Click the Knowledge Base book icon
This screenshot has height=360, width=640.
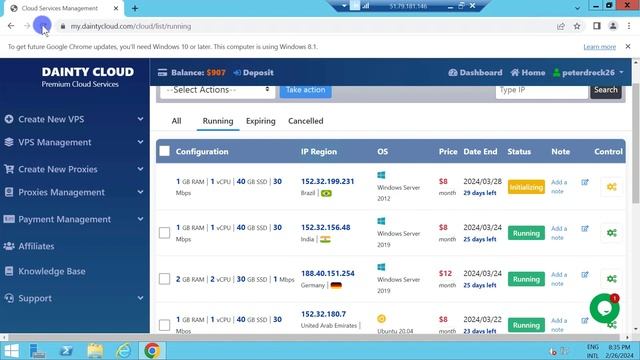[9, 271]
